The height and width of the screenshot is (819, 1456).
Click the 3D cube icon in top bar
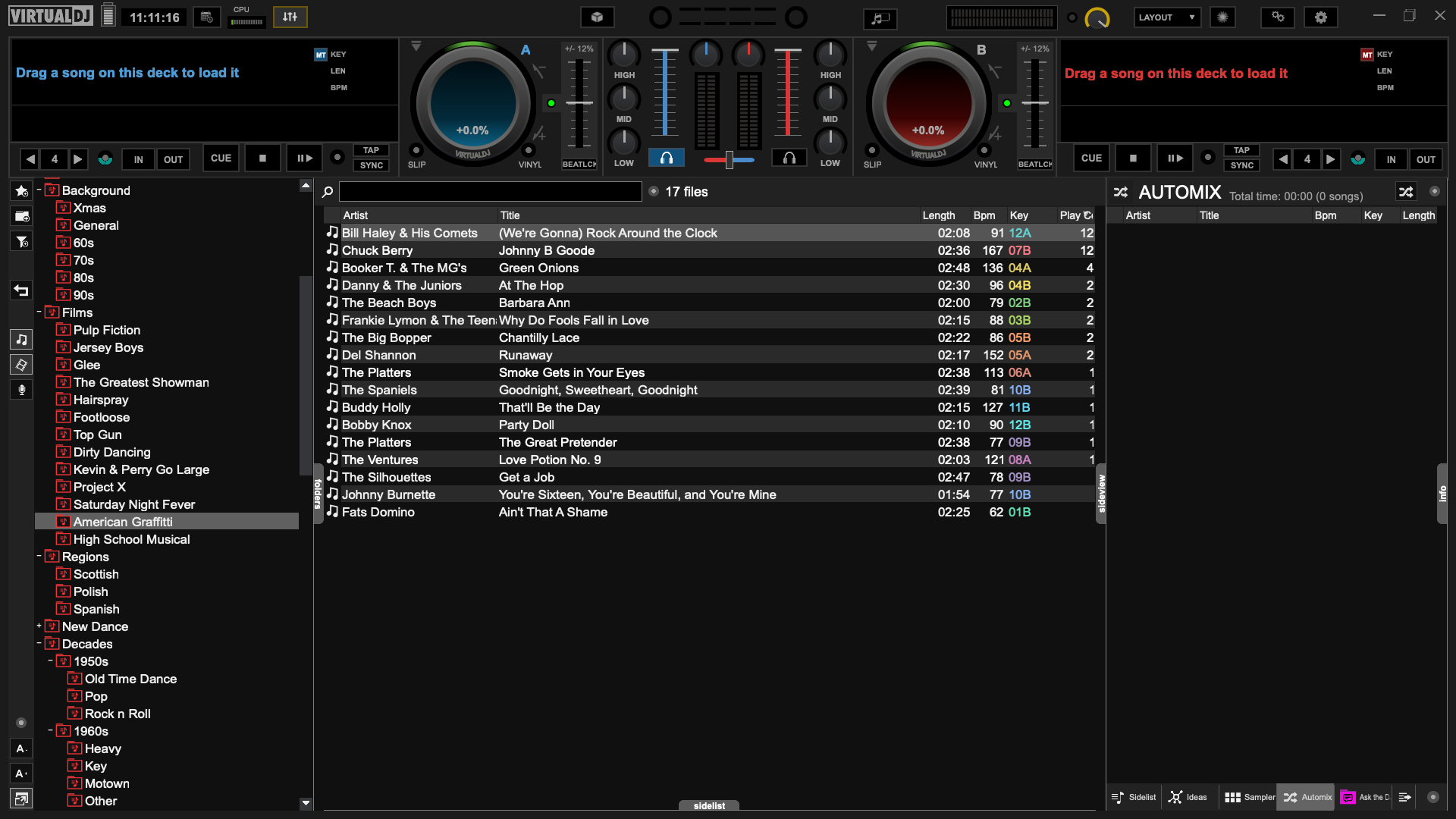(x=597, y=17)
